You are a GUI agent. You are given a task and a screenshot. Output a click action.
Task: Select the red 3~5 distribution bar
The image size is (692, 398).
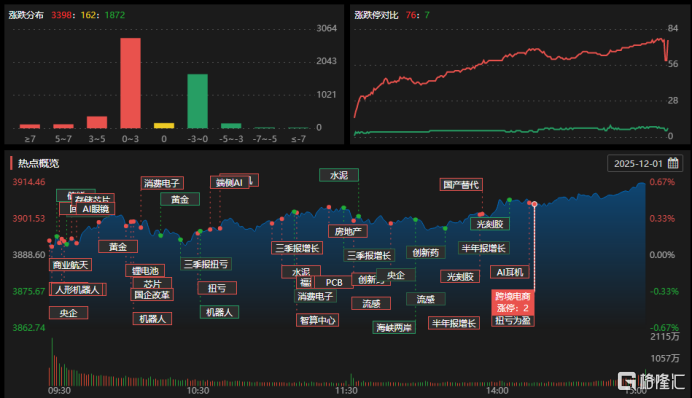tap(97, 122)
